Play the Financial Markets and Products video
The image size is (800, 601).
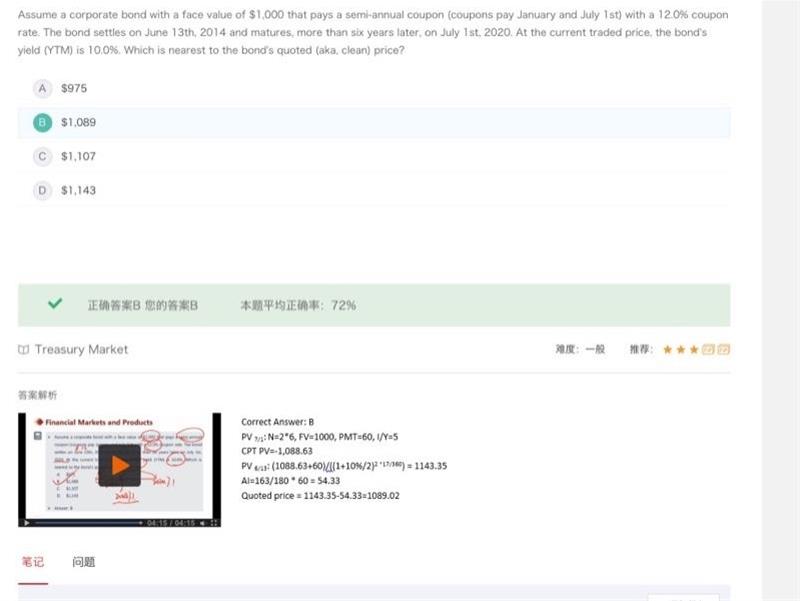coord(119,465)
